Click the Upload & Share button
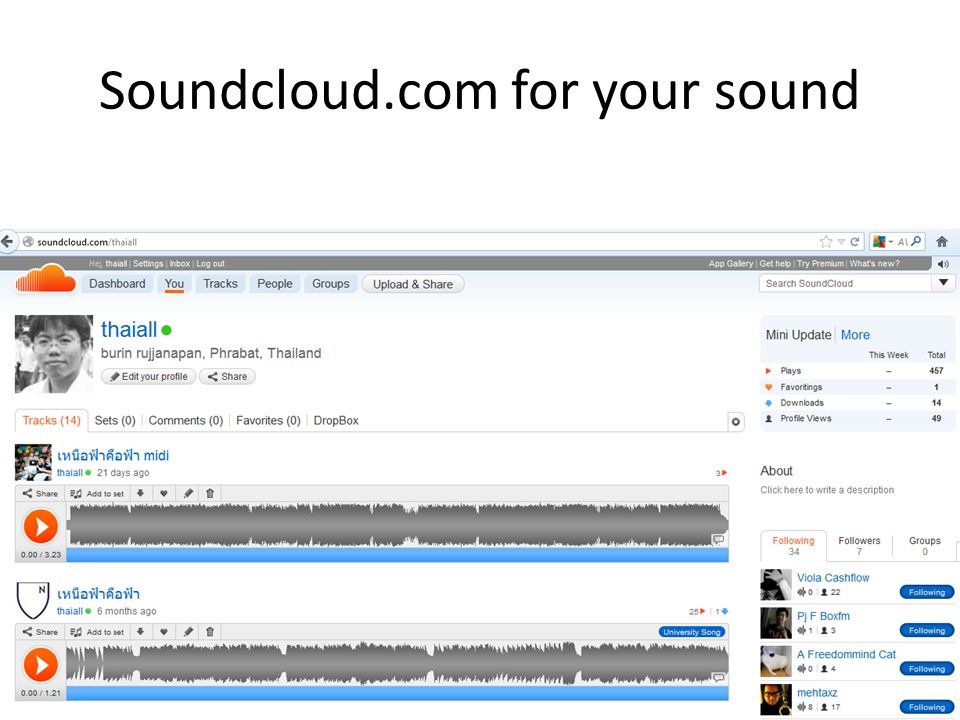The height and width of the screenshot is (720, 960). coord(413,284)
